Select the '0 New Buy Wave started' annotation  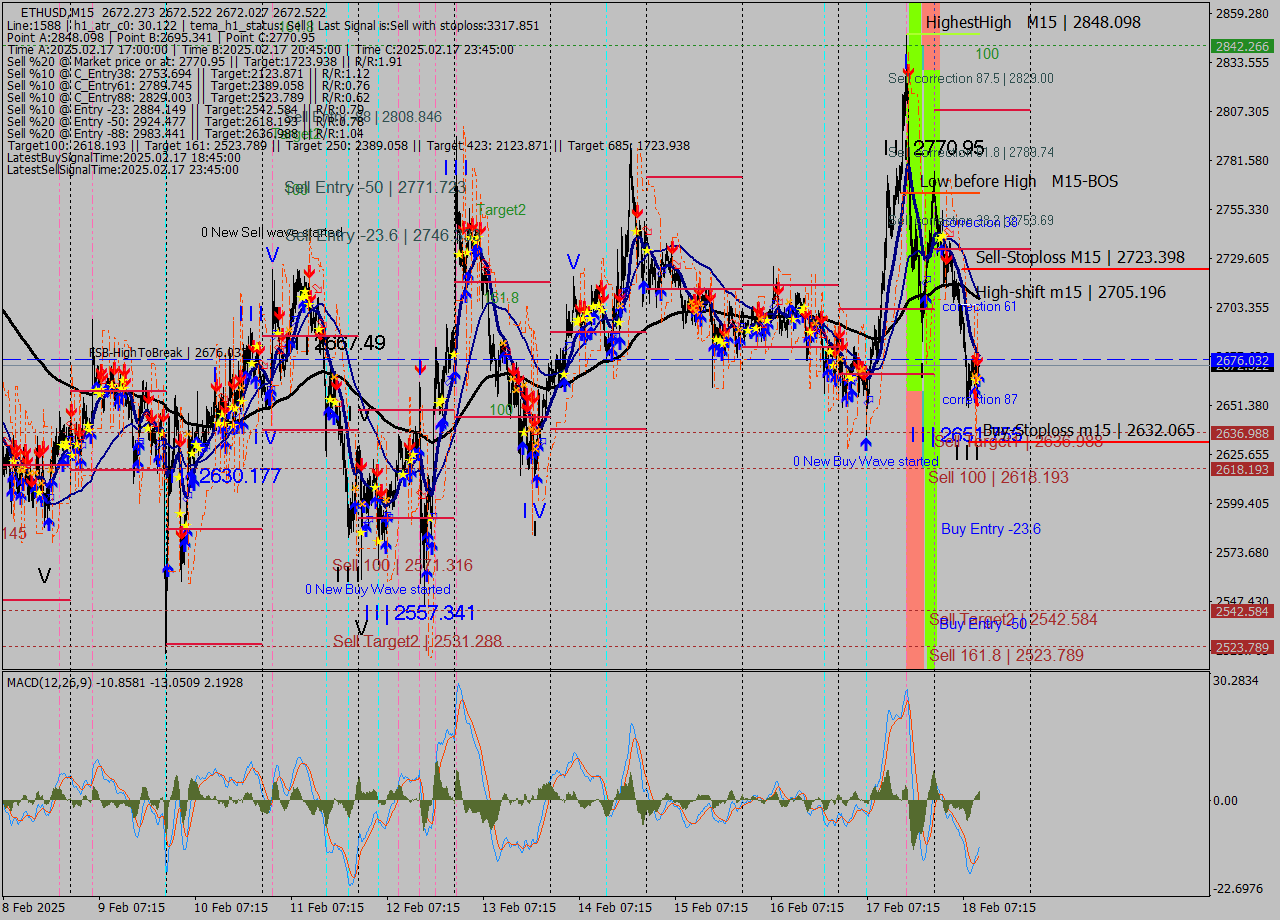click(866, 461)
